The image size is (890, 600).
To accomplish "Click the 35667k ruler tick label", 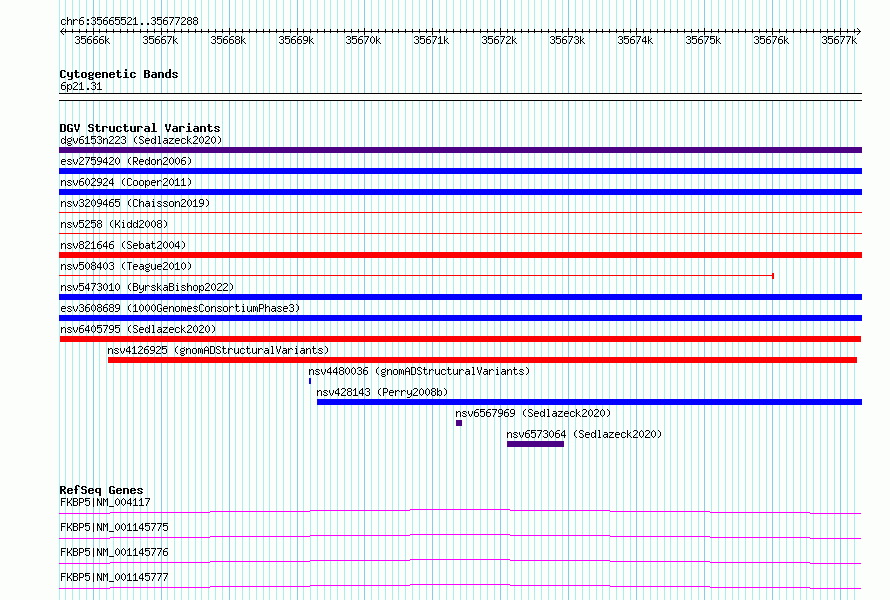I will [x=160, y=40].
